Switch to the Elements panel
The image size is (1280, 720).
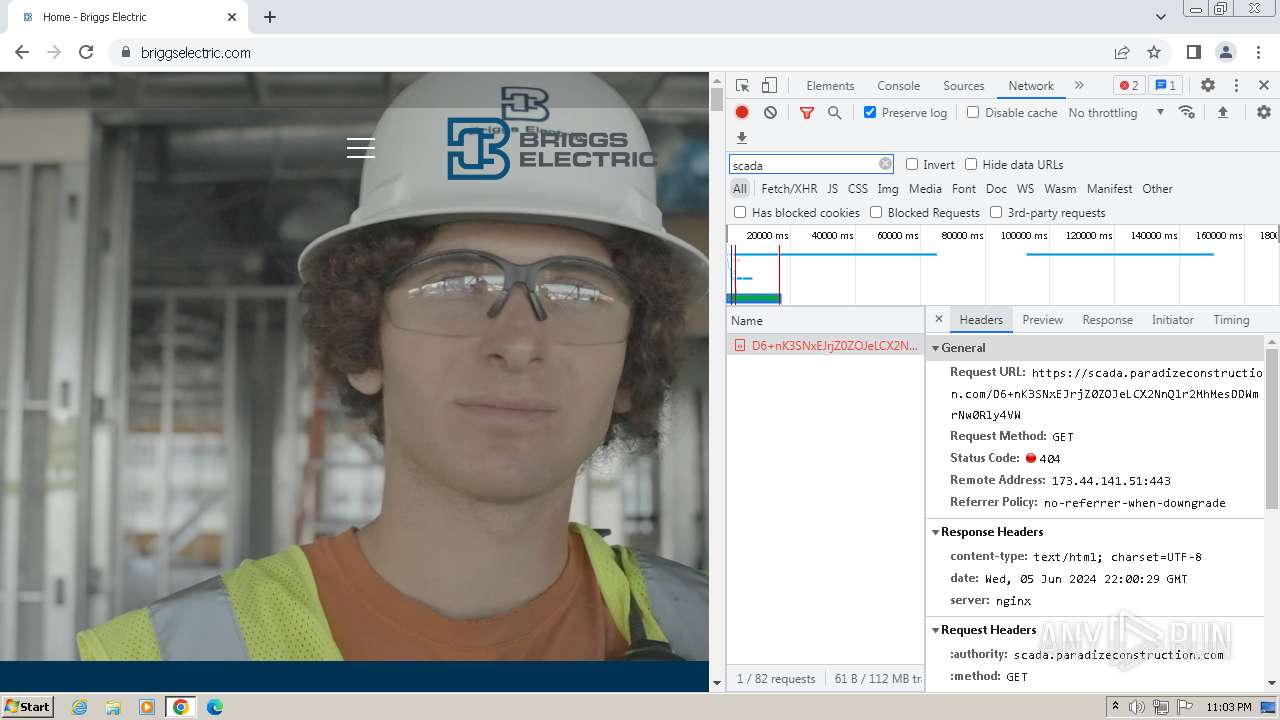830,86
